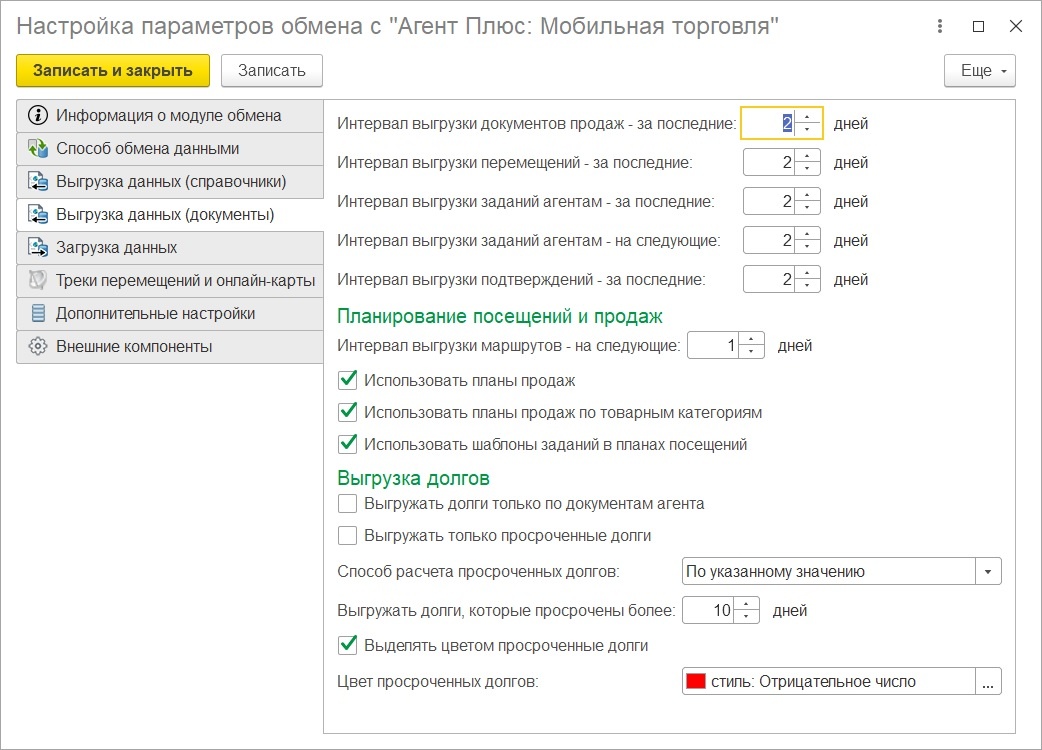The height and width of the screenshot is (750, 1042).
Task: Open Треки перемещений и онлайн-карты section
Action: pyautogui.click(x=170, y=280)
